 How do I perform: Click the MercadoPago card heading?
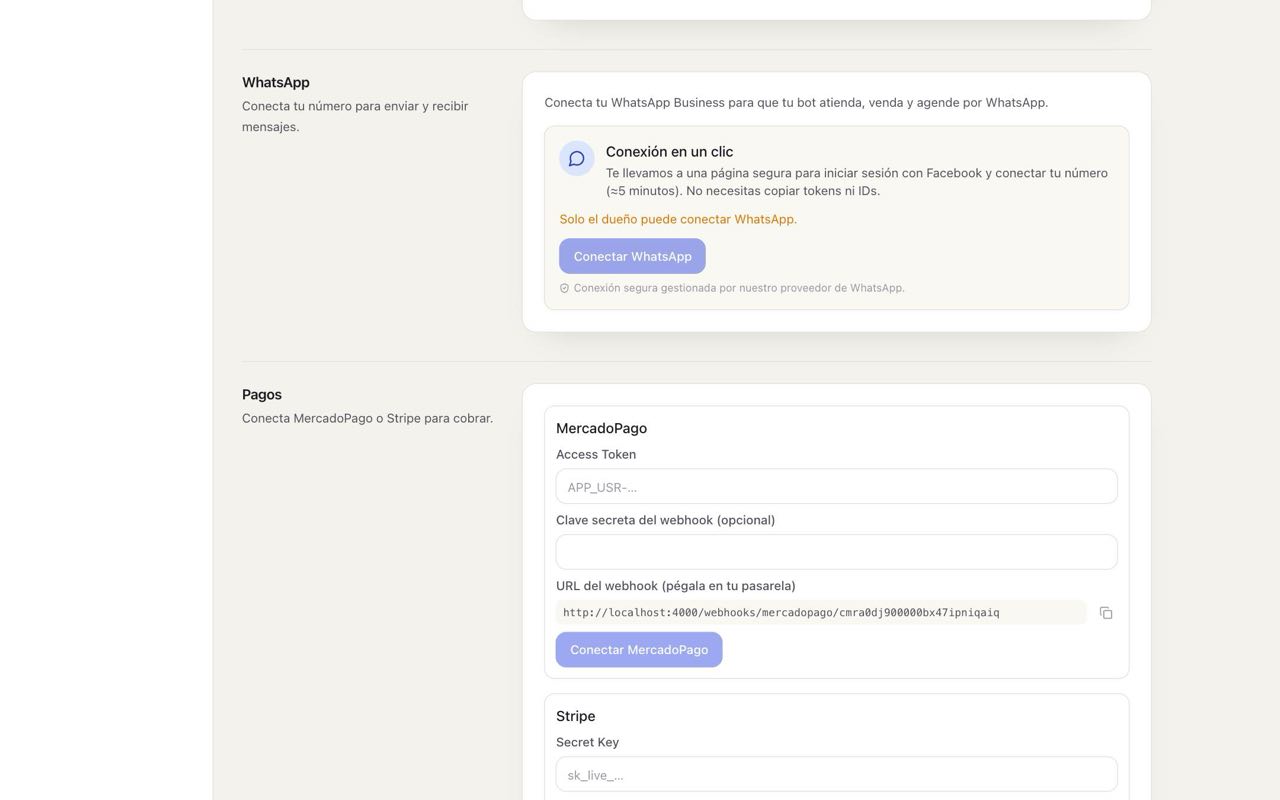point(601,428)
